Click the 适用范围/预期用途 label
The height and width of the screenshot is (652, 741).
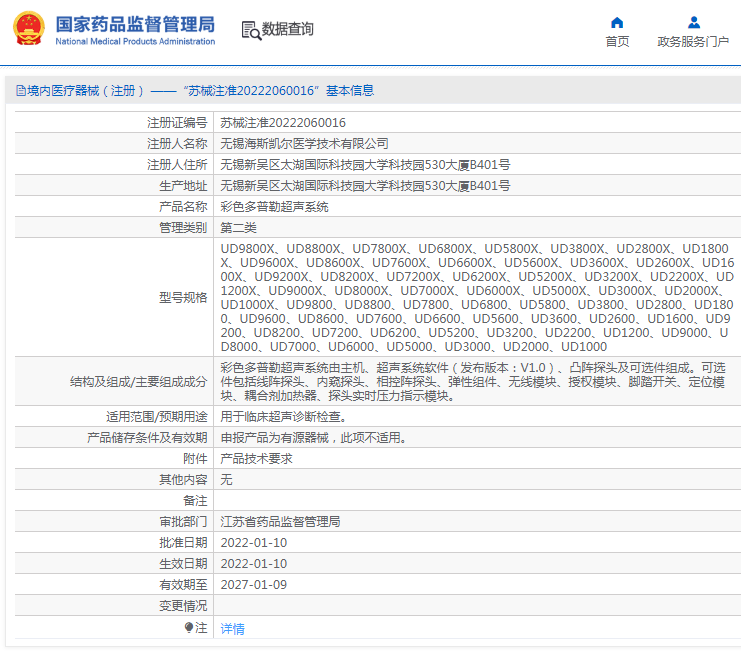[x=156, y=417]
